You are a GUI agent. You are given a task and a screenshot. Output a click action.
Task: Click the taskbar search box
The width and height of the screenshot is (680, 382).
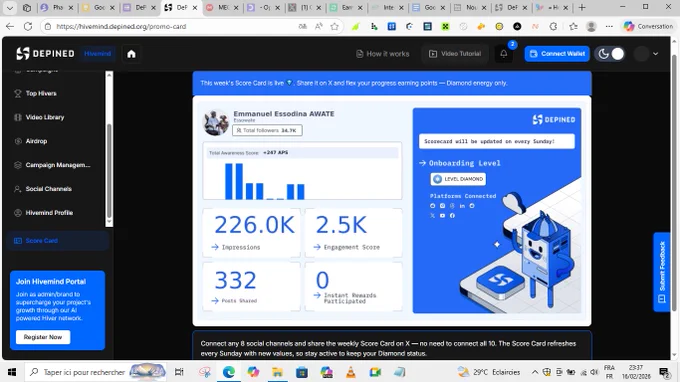click(x=96, y=372)
